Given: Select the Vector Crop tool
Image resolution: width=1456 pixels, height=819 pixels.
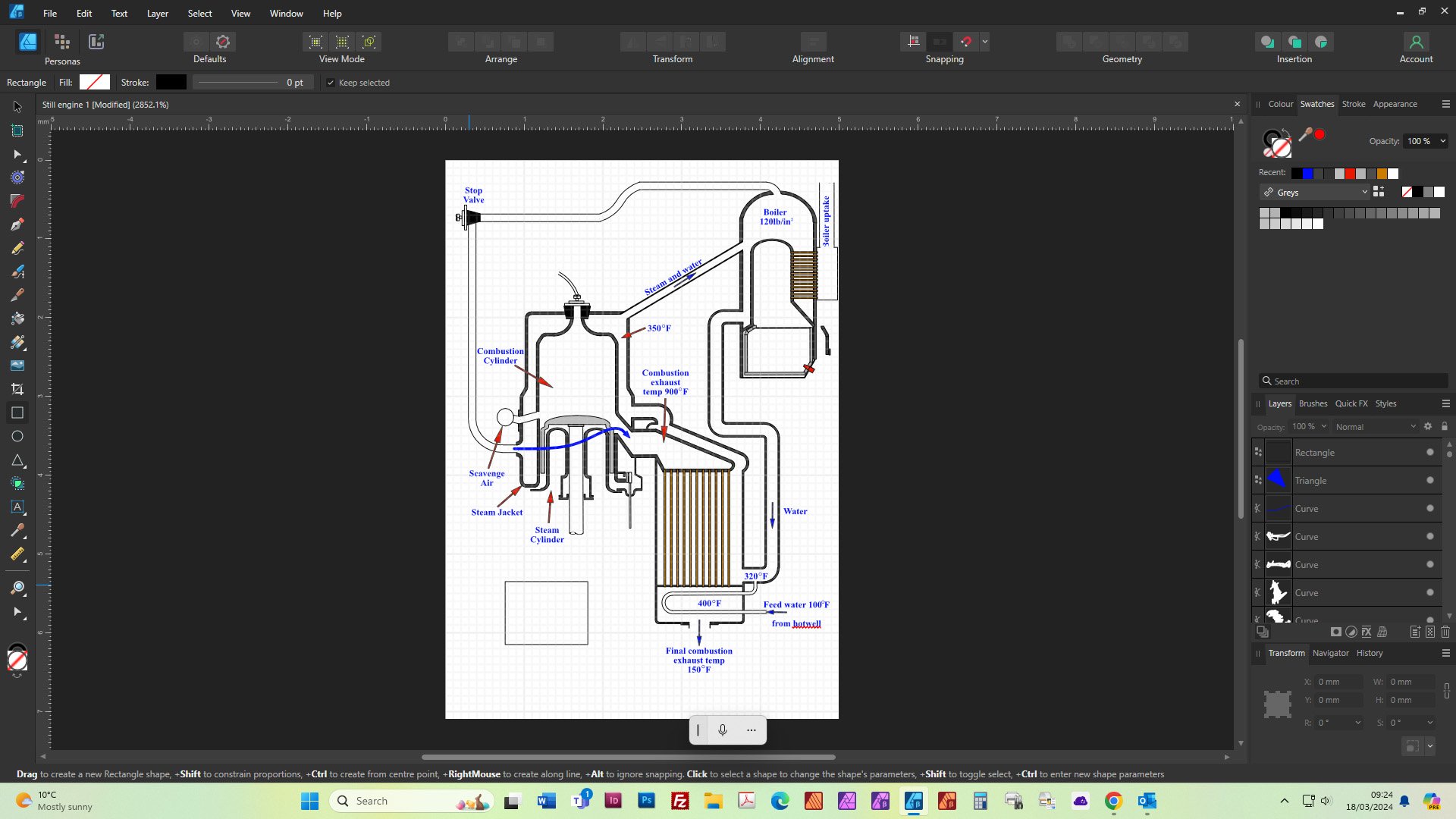Looking at the screenshot, I should [x=17, y=389].
